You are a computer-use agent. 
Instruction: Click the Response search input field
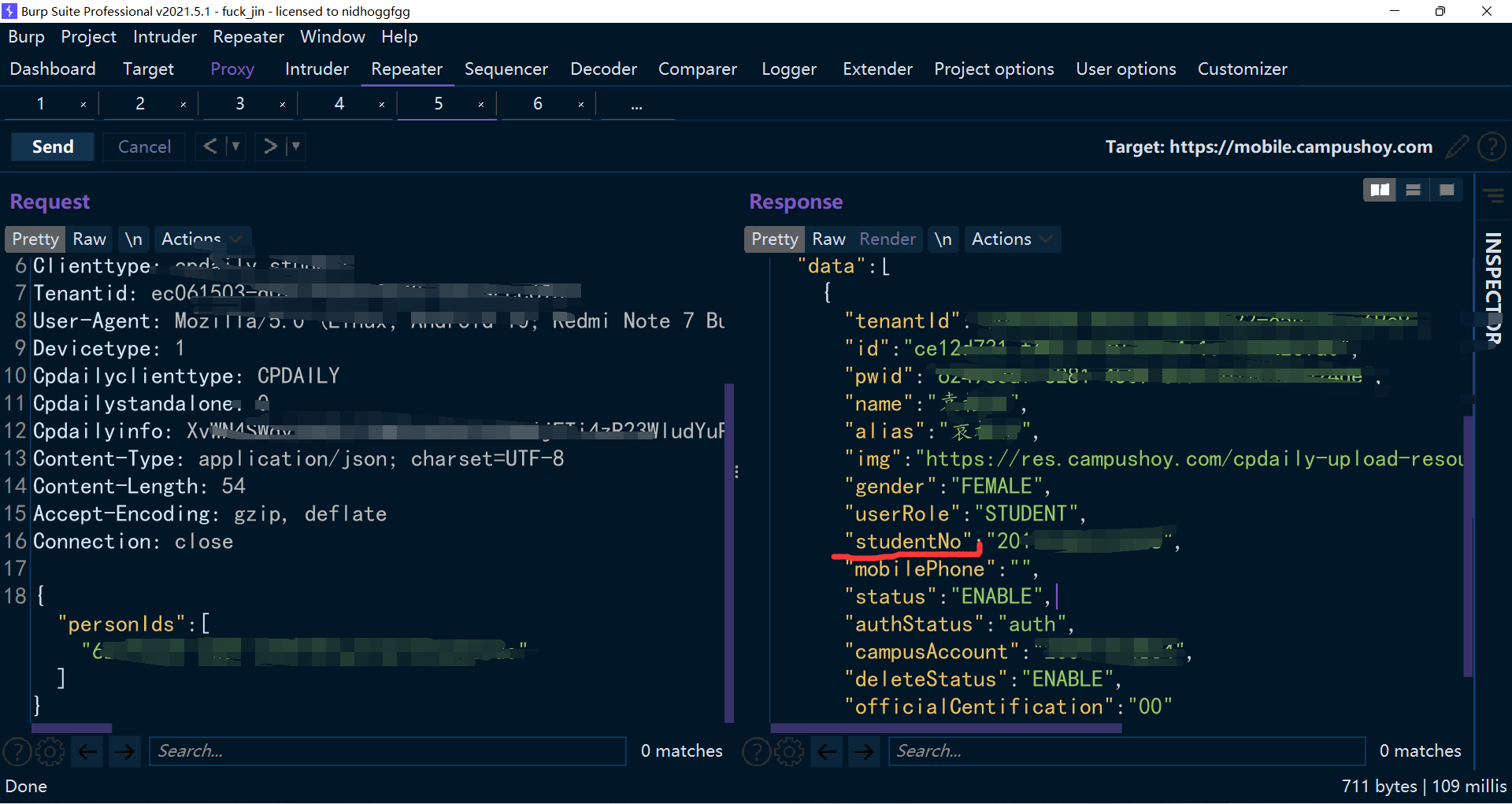click(1126, 751)
